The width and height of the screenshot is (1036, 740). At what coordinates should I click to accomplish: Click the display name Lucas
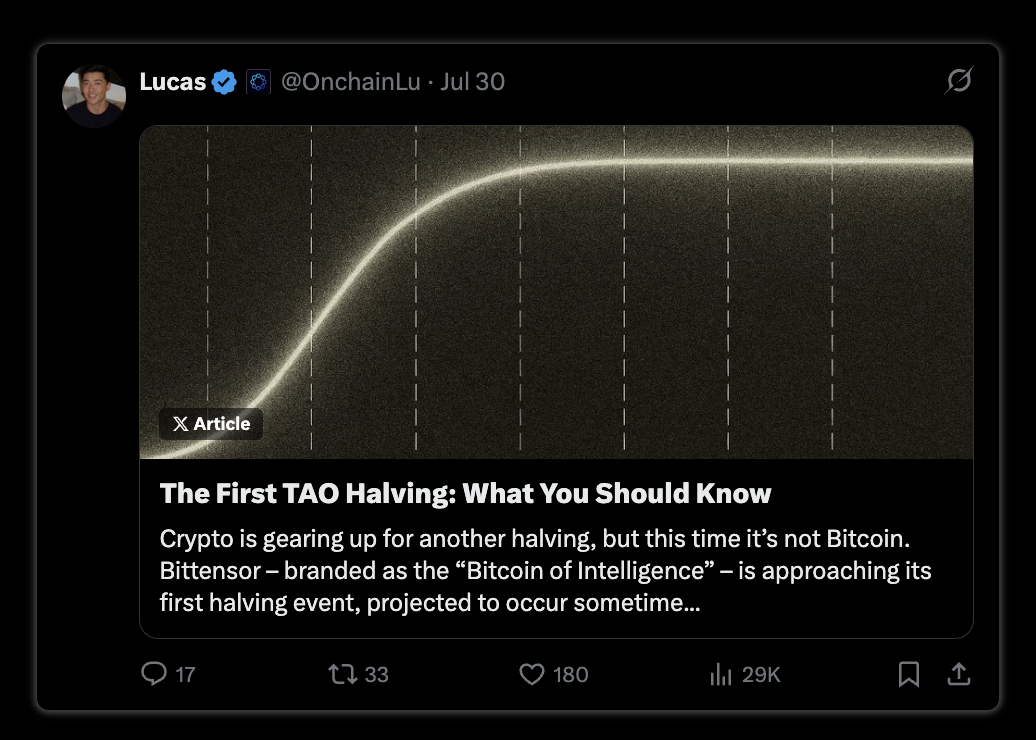pos(172,82)
